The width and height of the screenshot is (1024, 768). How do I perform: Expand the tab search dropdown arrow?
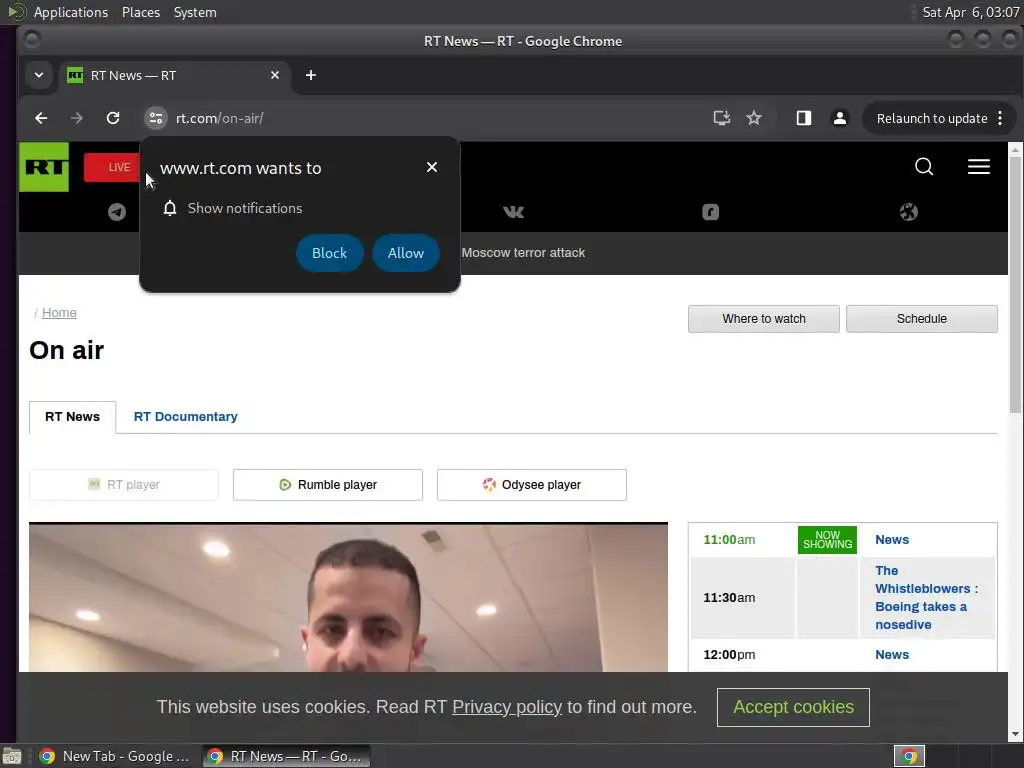pyautogui.click(x=39, y=75)
